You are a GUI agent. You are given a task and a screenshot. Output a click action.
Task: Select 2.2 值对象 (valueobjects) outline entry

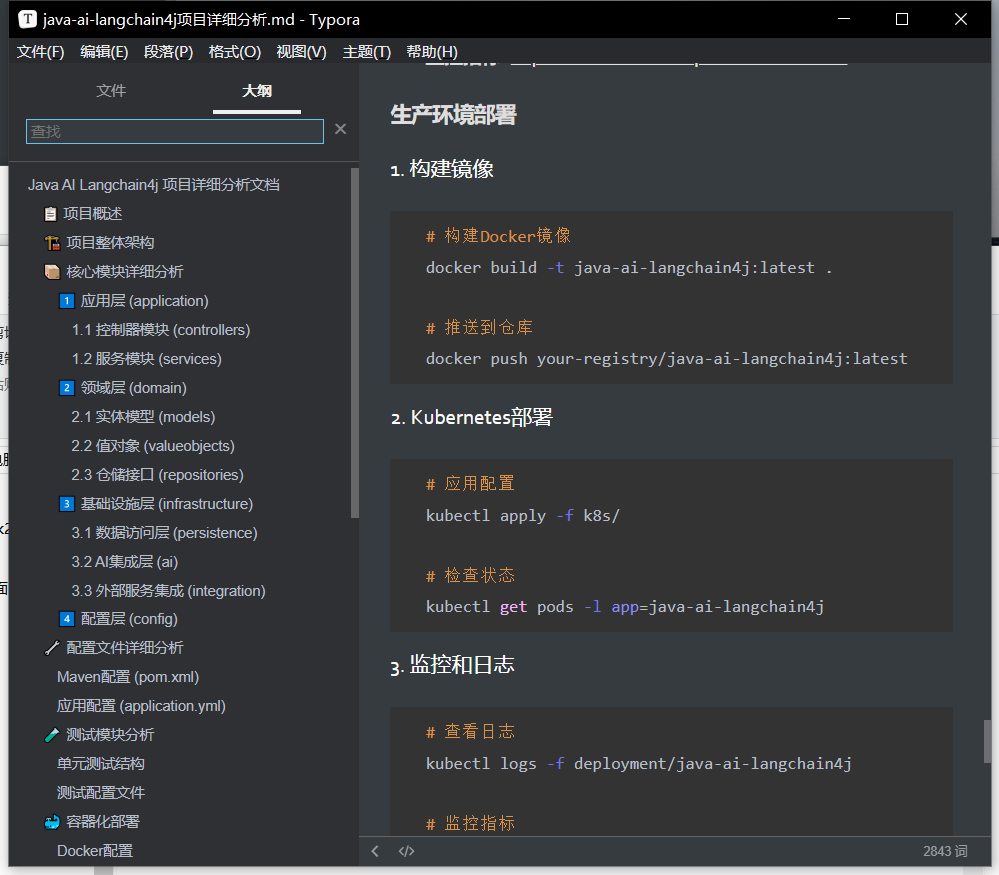point(153,446)
